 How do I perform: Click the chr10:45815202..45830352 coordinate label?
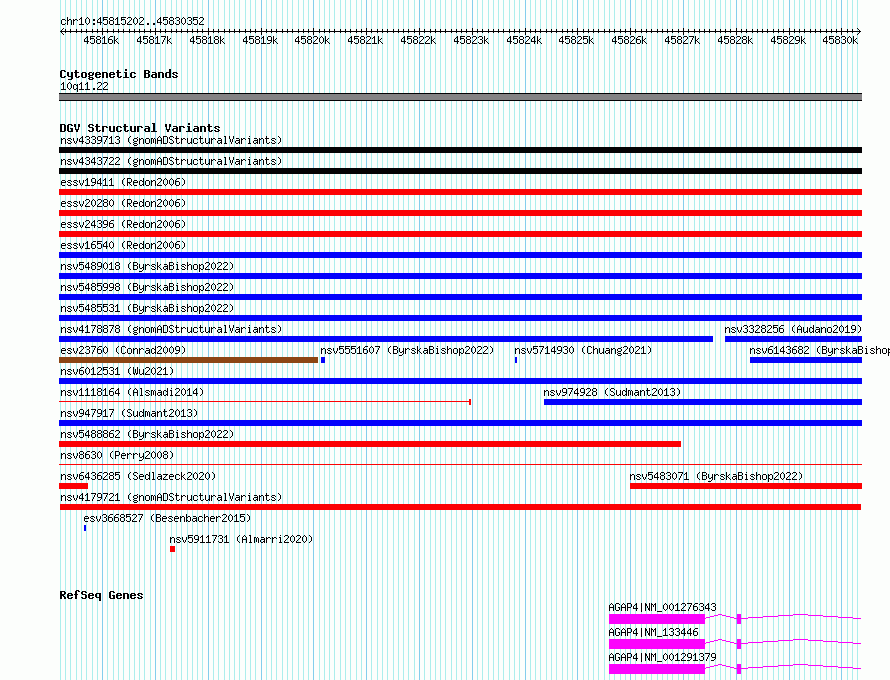coord(132,21)
